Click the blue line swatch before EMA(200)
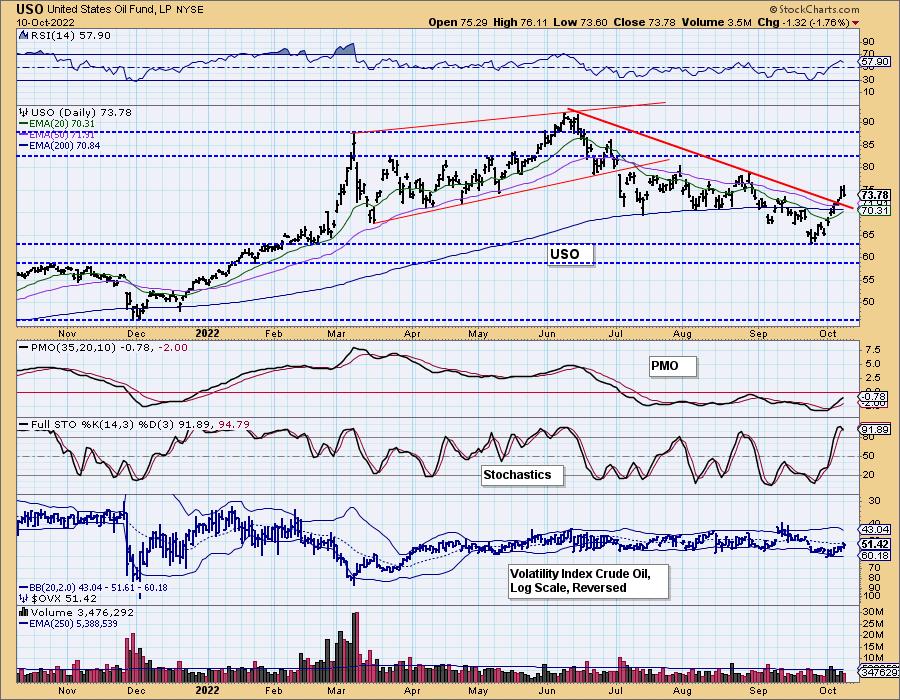The height and width of the screenshot is (700, 900). pos(23,146)
